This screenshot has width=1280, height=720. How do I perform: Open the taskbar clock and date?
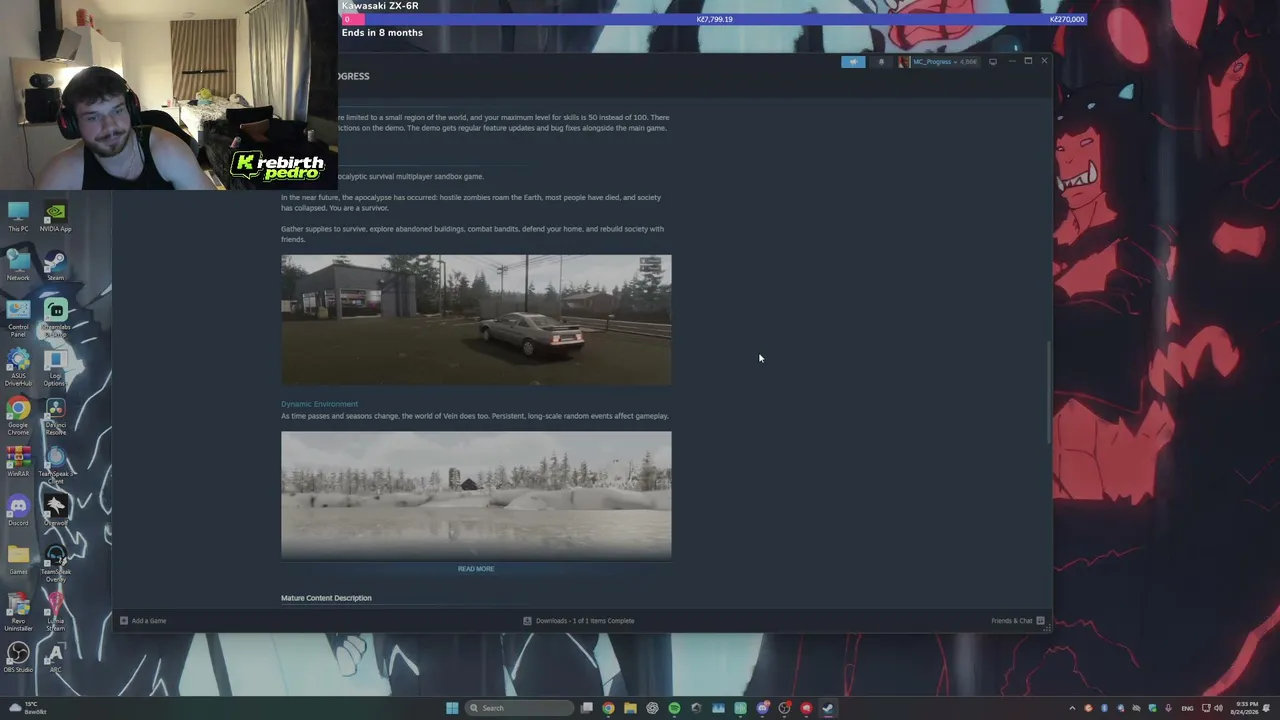[1247, 708]
